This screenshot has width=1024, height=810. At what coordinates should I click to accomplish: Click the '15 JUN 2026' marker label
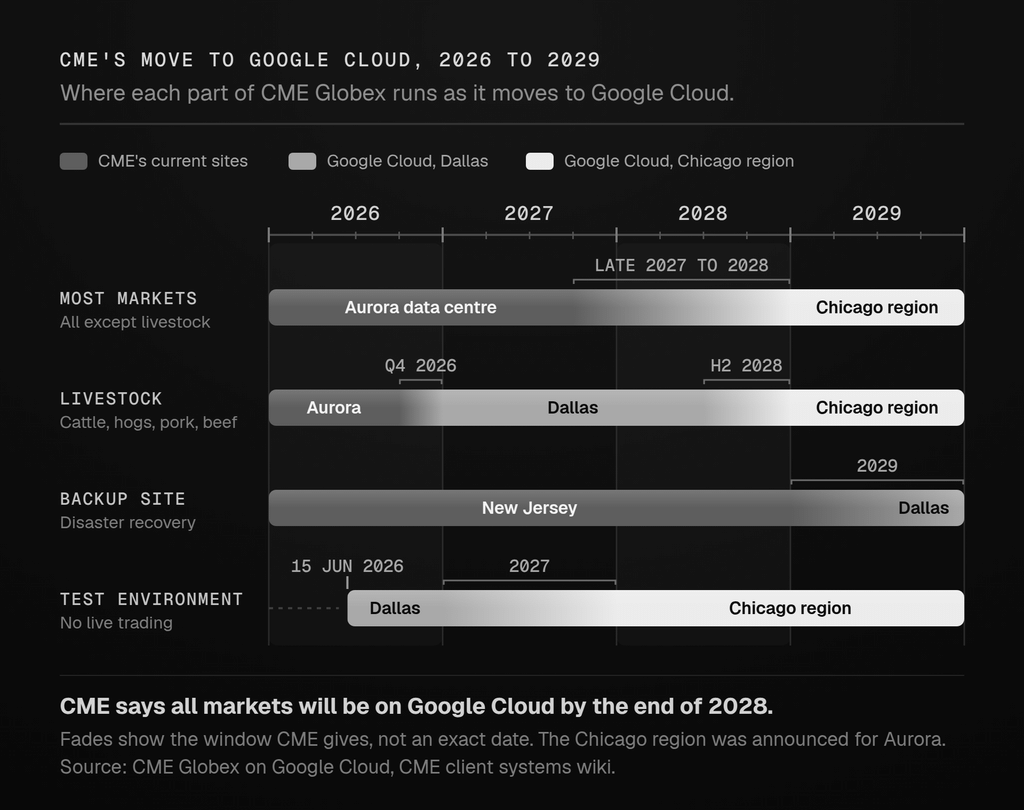[347, 566]
